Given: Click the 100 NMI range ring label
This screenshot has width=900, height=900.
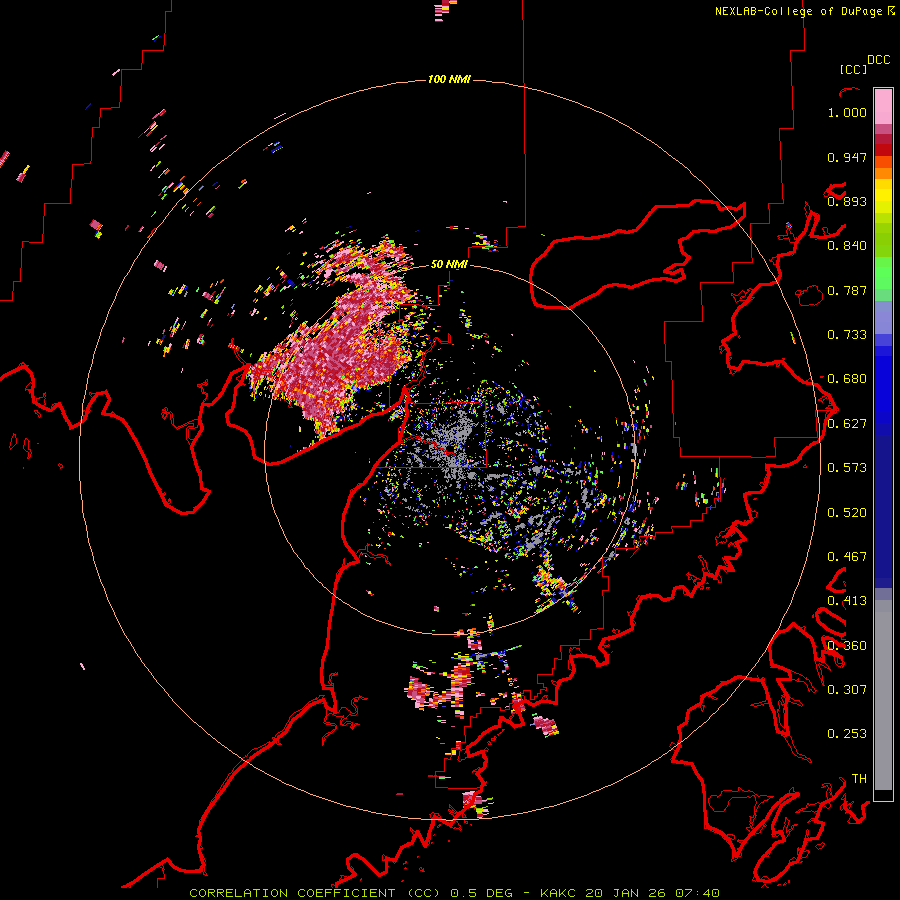Looking at the screenshot, I should click(x=449, y=79).
